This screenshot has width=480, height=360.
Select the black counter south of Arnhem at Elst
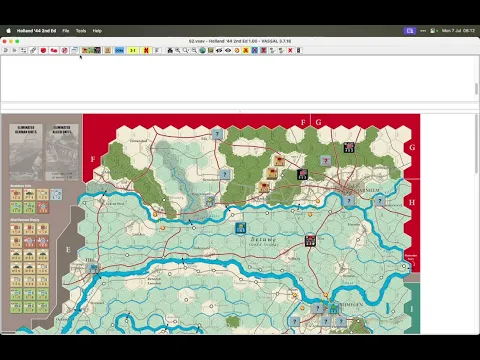[x=310, y=241]
